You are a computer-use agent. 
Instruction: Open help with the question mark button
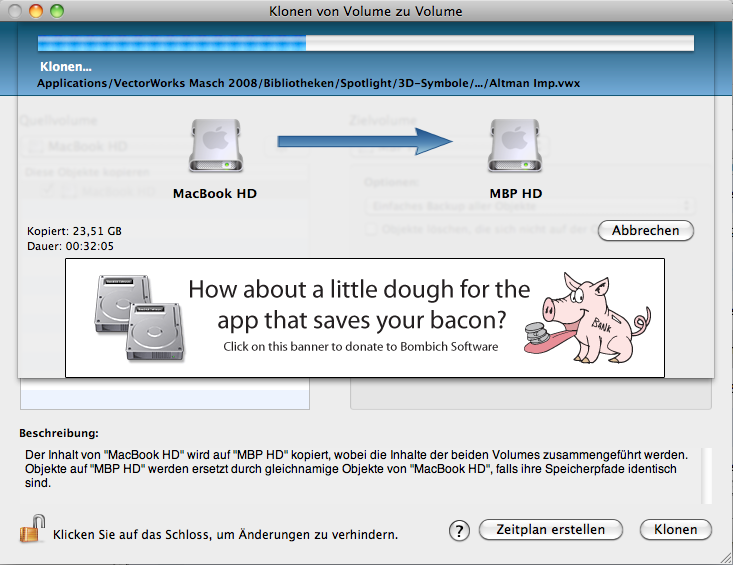pos(459,531)
